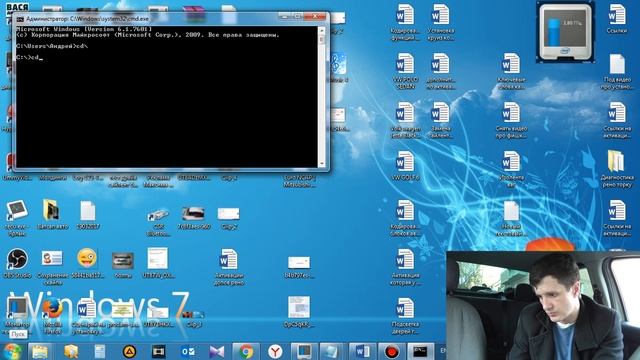
Task: Select the Установка круиз Word document
Action: pos(440,22)
